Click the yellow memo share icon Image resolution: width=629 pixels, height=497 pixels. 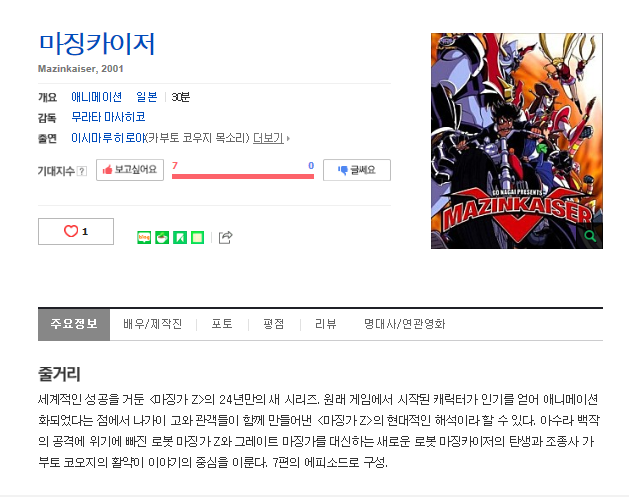[197, 237]
